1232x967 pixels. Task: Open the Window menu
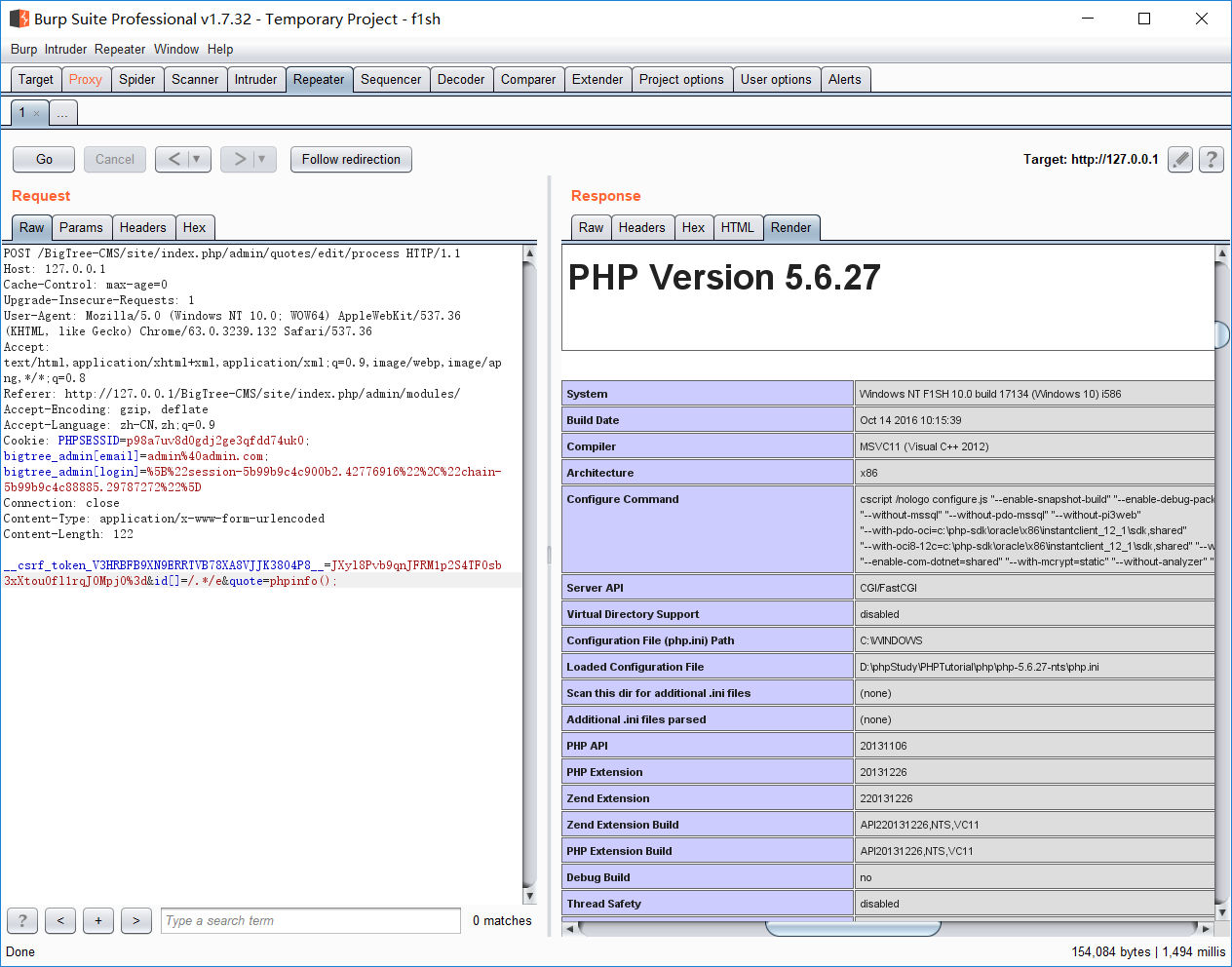pyautogui.click(x=176, y=50)
